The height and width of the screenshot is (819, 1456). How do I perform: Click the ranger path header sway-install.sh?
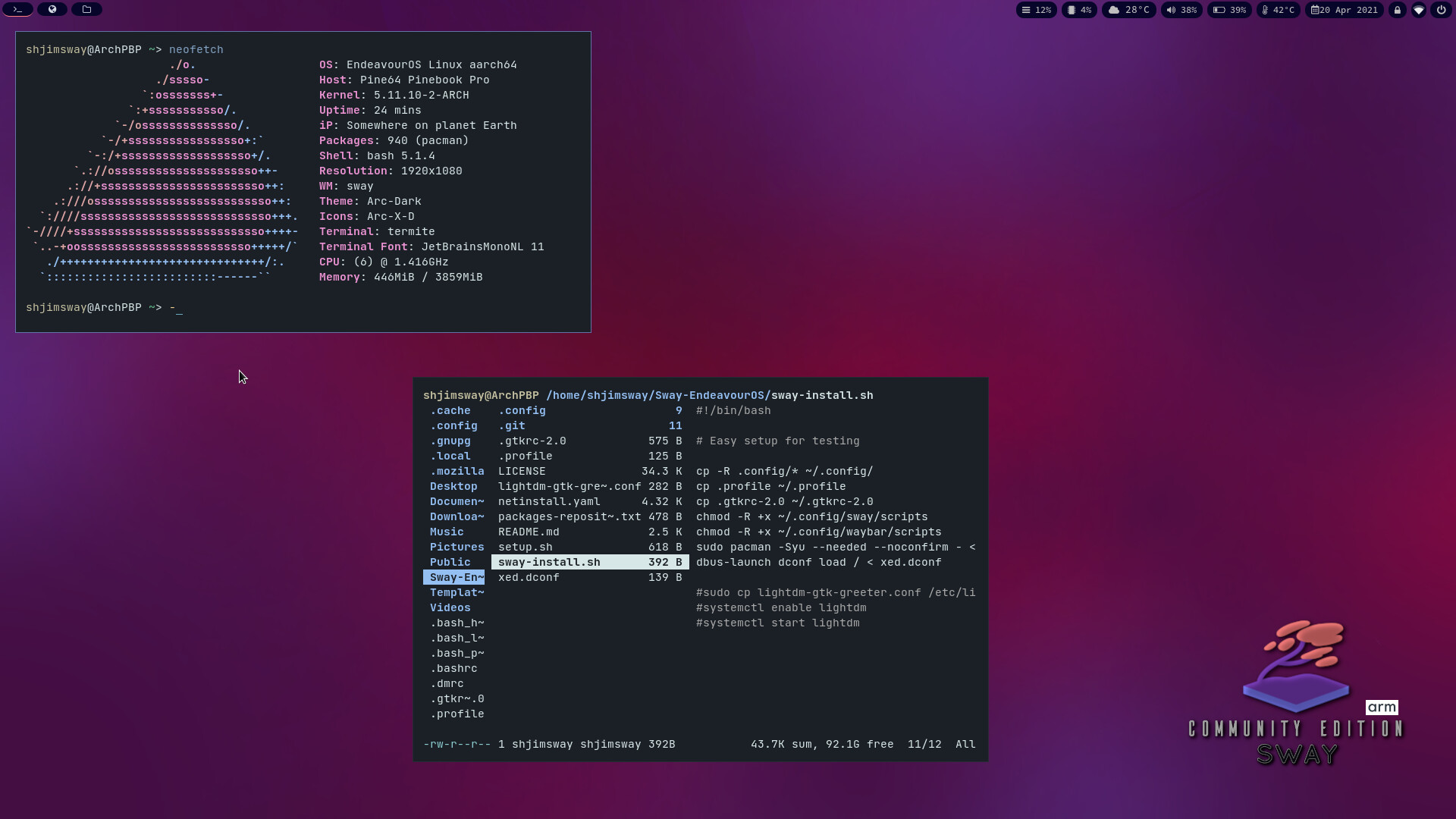point(822,395)
